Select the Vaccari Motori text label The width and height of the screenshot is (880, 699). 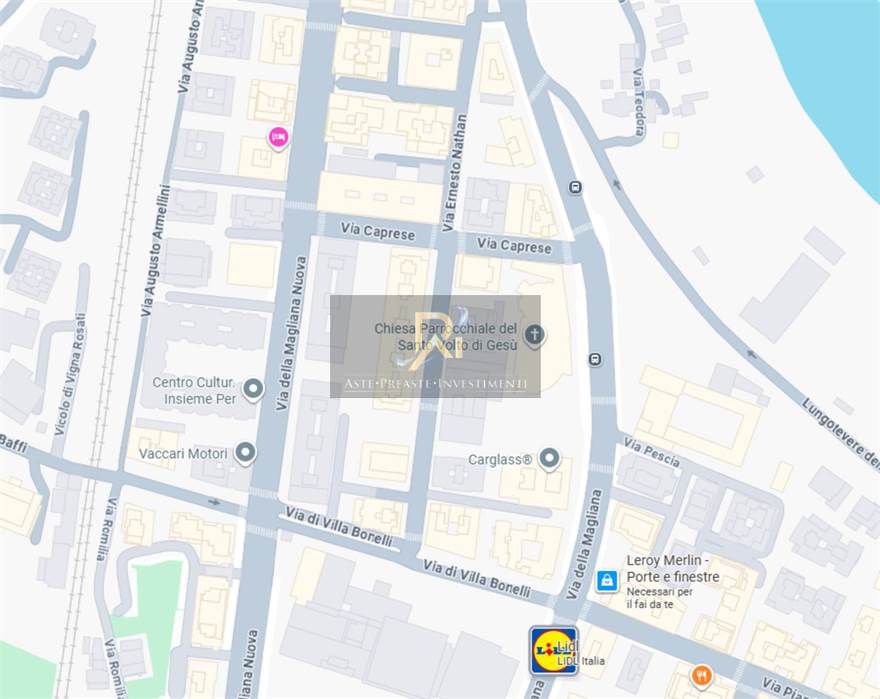tap(183, 454)
